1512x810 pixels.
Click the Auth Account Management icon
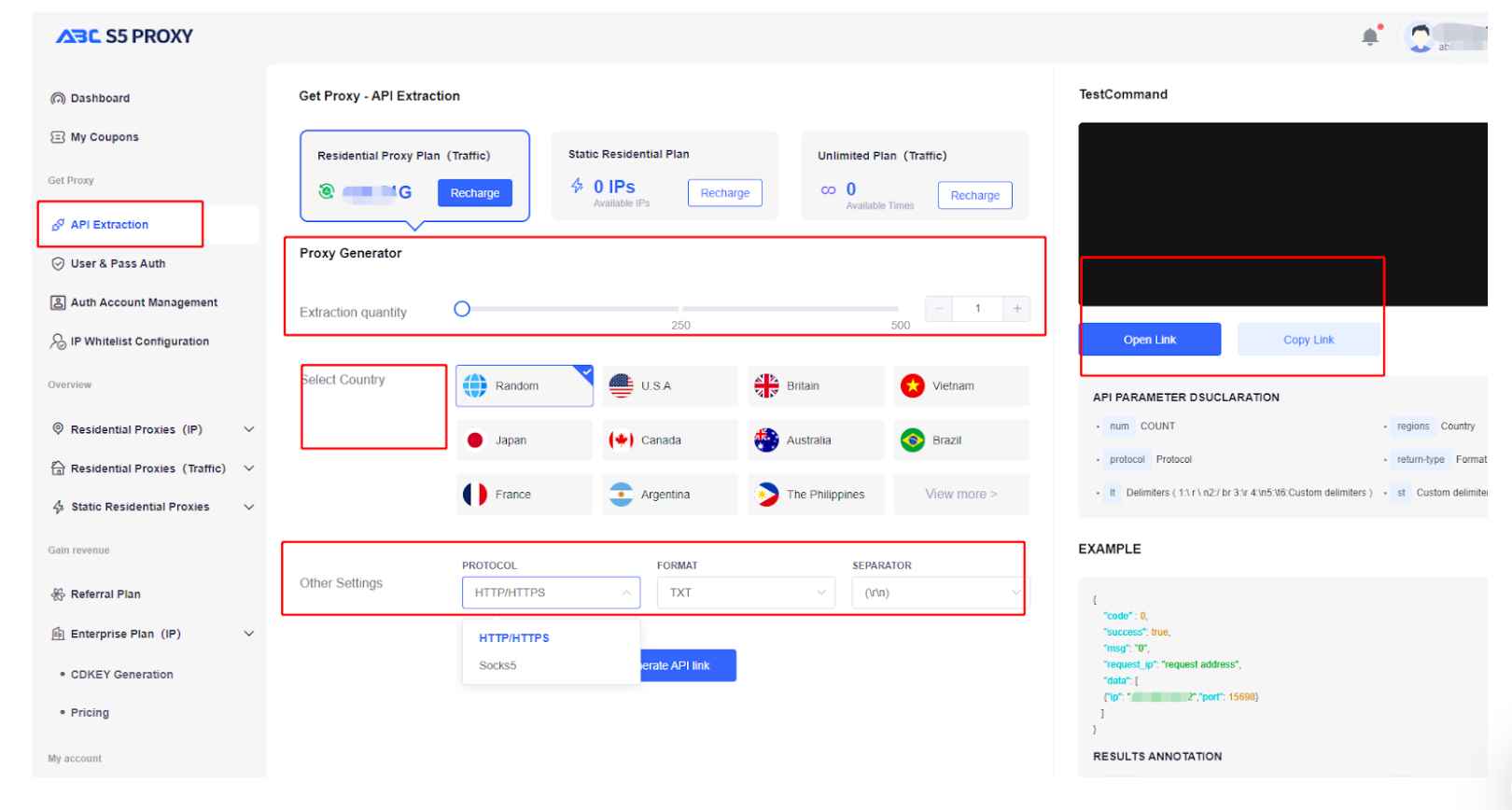tap(58, 302)
